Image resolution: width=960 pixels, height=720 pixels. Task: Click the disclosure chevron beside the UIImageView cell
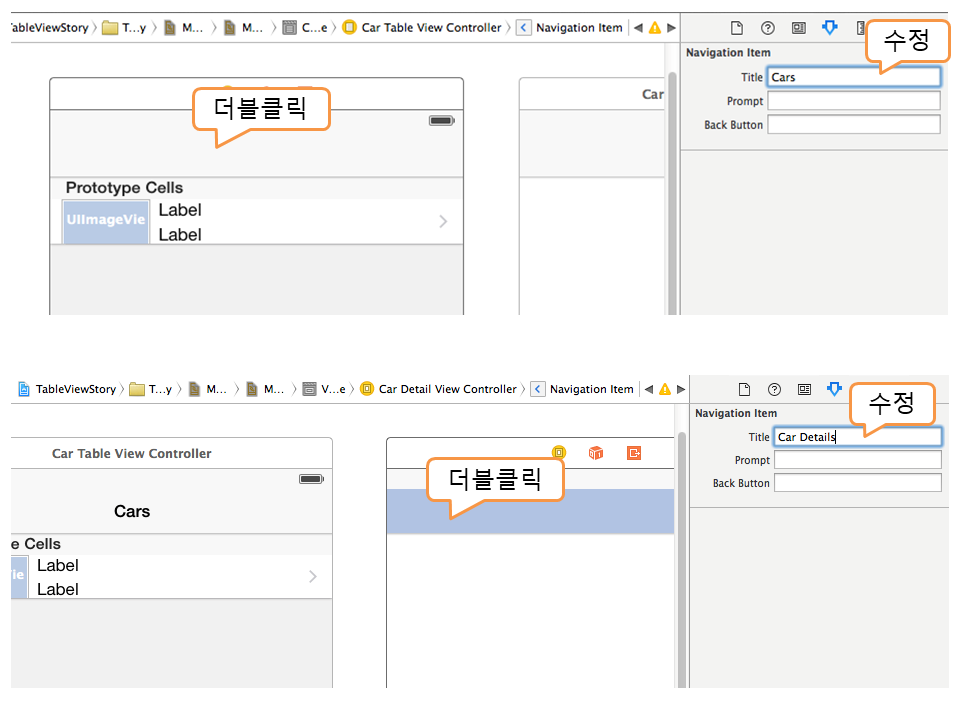(x=443, y=221)
